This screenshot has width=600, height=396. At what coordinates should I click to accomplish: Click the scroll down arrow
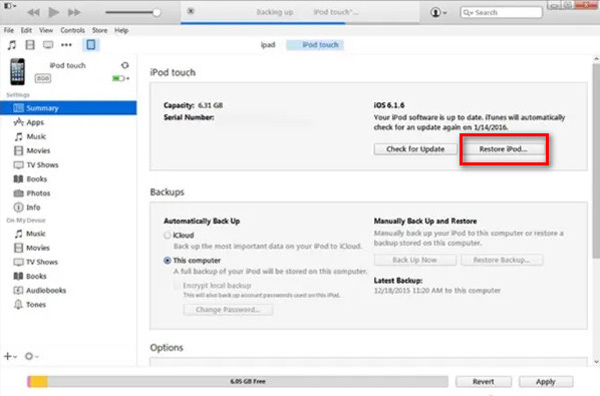596,362
